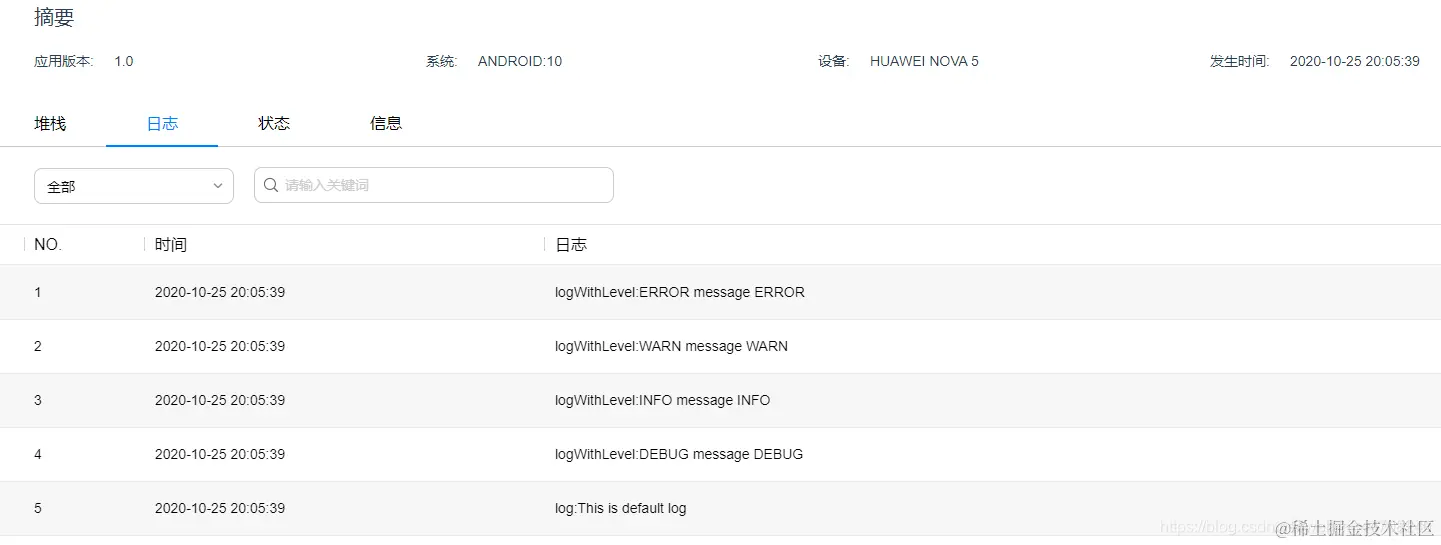Click the system value ANDROID:10
Viewport: 1441px width, 545px height.
coord(520,62)
